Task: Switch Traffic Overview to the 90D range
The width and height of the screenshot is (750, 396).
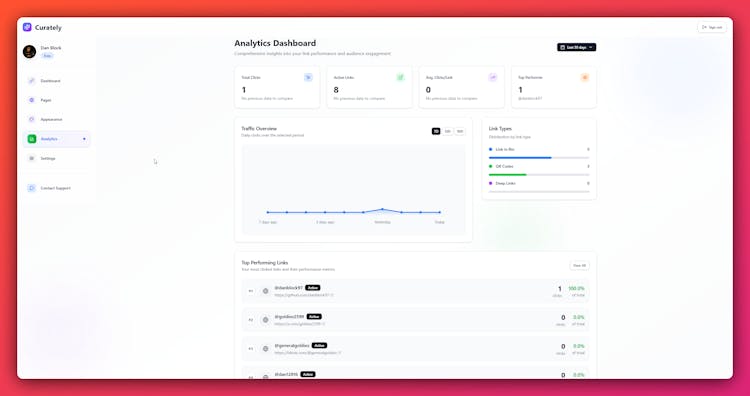Action: pos(460,131)
